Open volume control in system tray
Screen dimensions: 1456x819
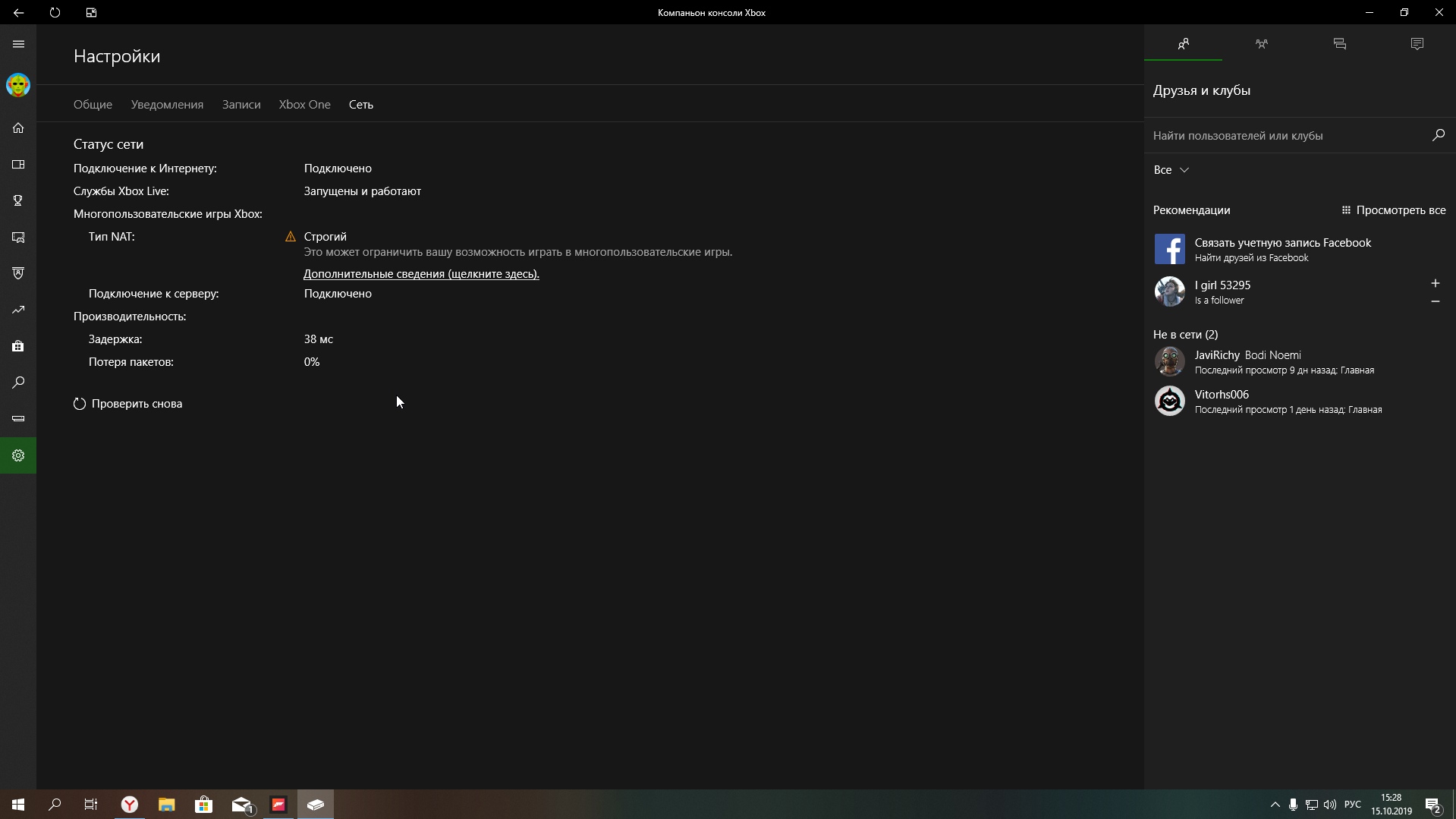coord(1330,805)
